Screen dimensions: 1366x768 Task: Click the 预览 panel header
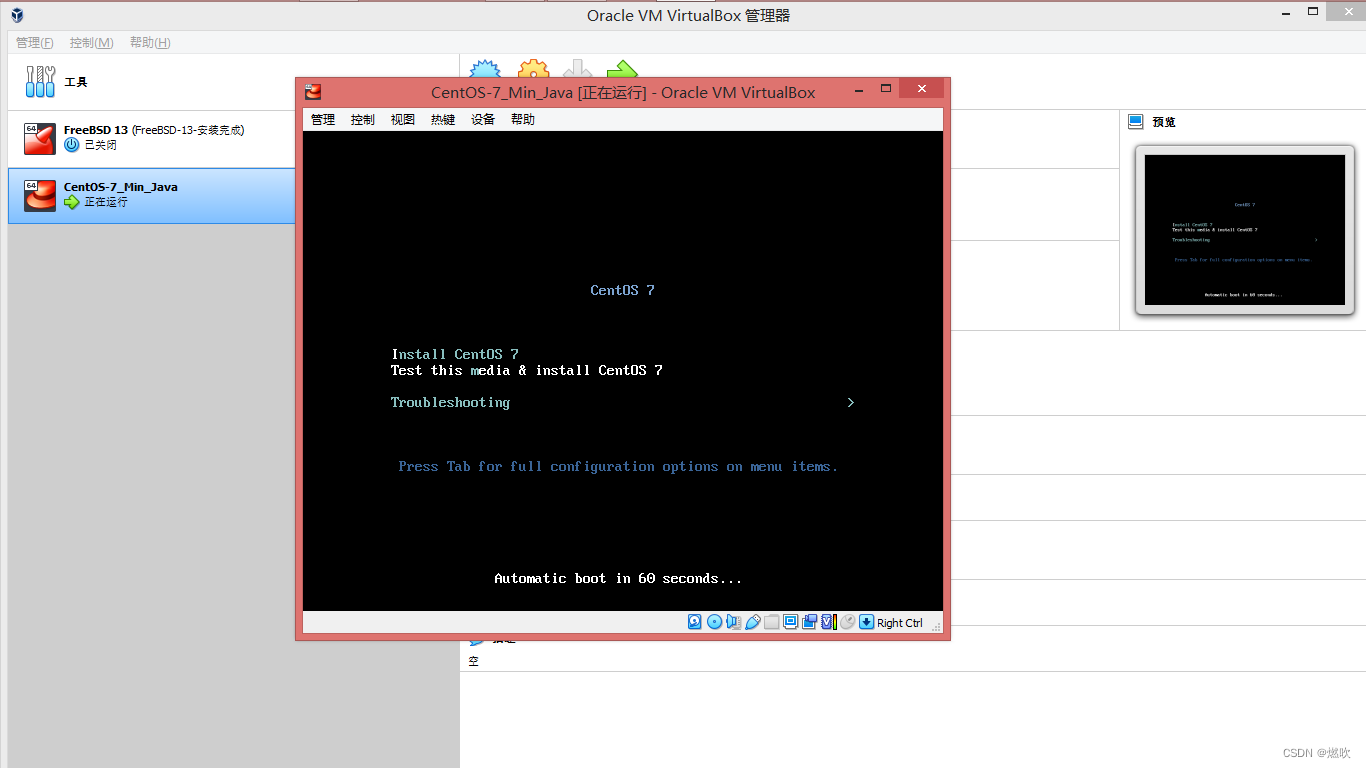(1164, 122)
